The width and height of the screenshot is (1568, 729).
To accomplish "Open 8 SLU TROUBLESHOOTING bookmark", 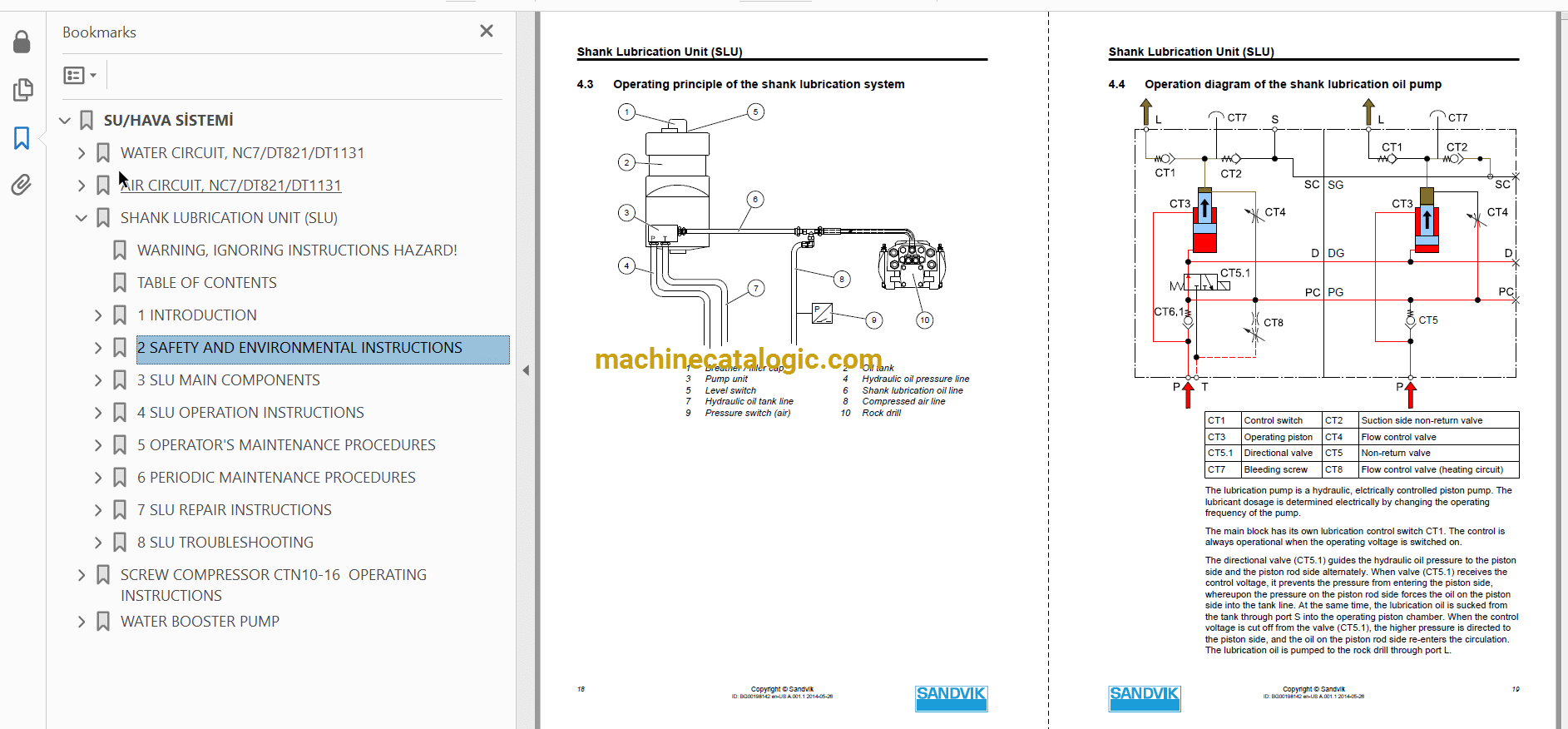I will [225, 543].
